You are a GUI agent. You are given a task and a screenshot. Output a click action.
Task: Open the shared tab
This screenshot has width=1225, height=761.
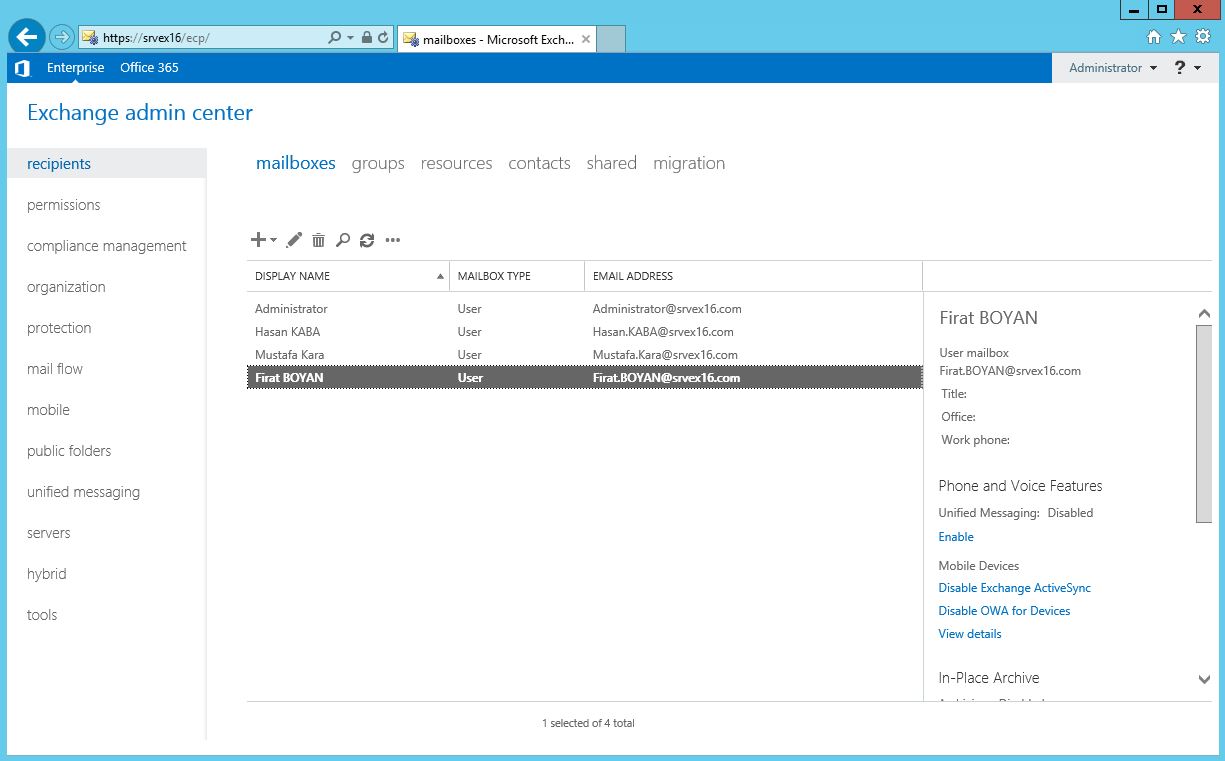612,163
